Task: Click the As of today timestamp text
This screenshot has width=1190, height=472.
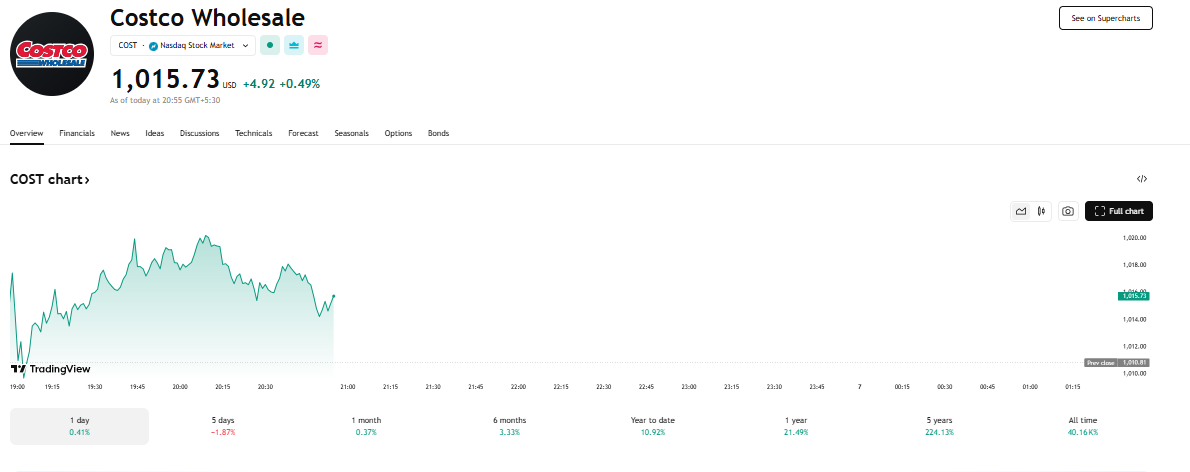Action: pos(165,100)
